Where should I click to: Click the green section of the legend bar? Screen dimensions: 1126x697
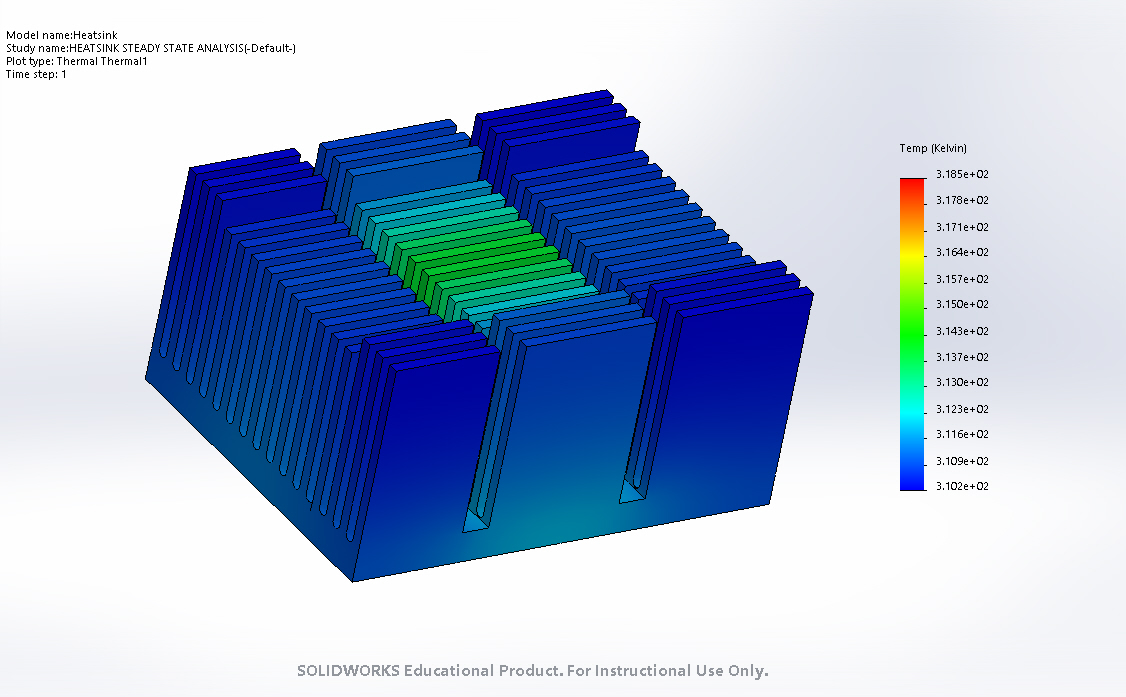[912, 331]
